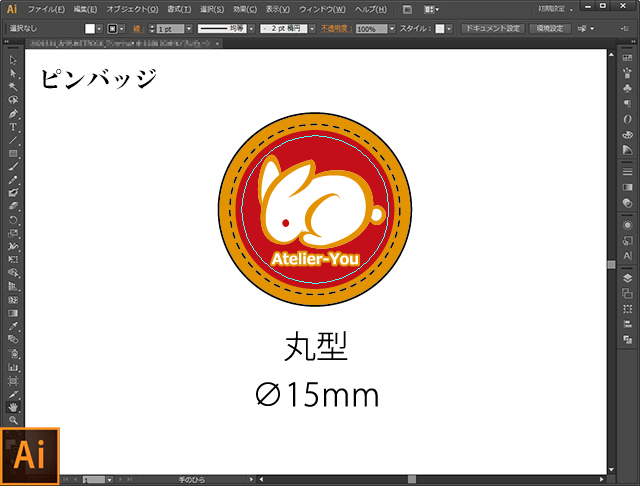
Task: Expand the tools panel width arrows
Action: pyautogui.click(x=7, y=41)
